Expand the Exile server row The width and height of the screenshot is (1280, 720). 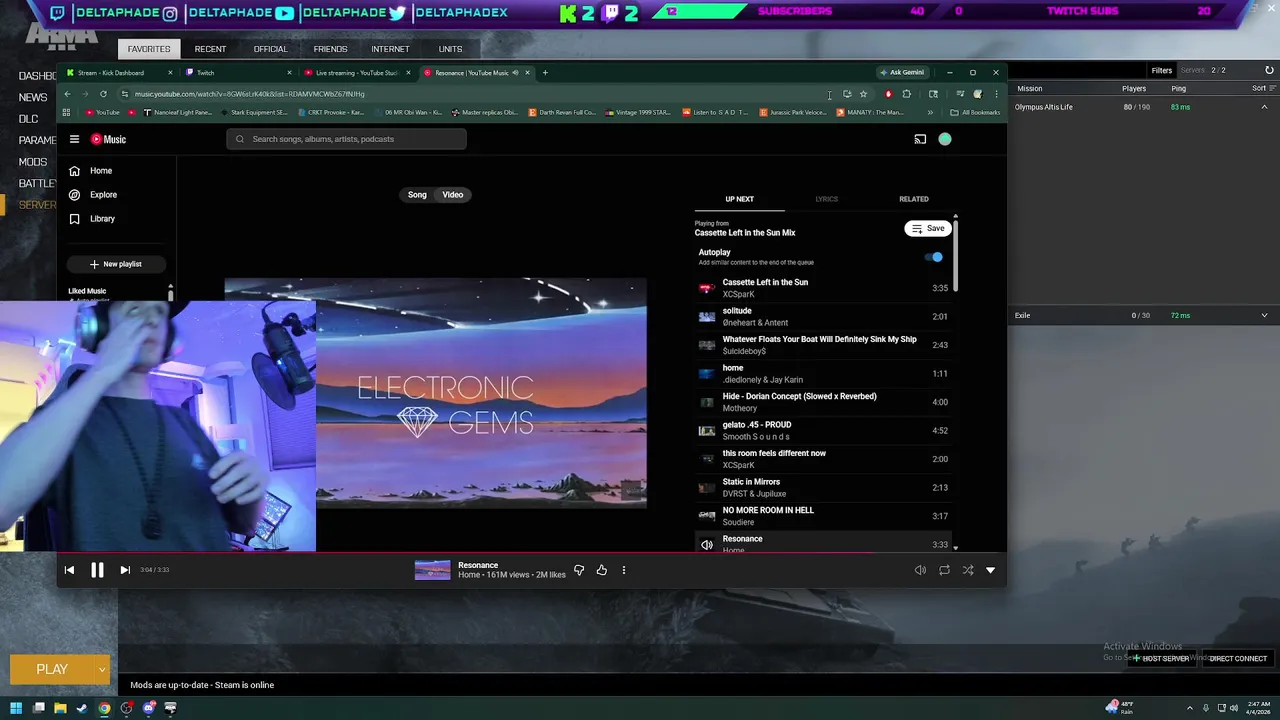click(1264, 316)
